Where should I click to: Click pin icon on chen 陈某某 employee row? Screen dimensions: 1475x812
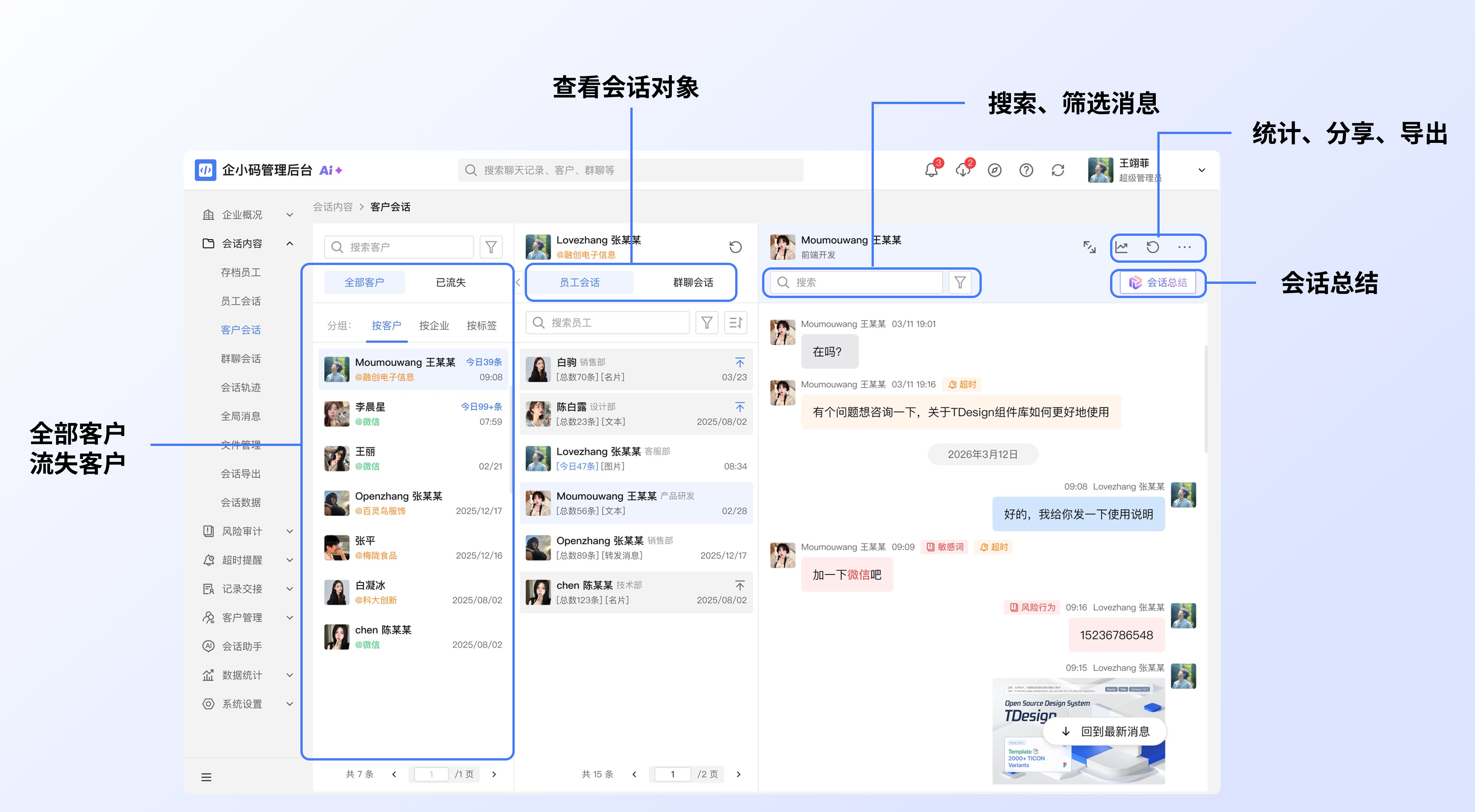tap(740, 585)
